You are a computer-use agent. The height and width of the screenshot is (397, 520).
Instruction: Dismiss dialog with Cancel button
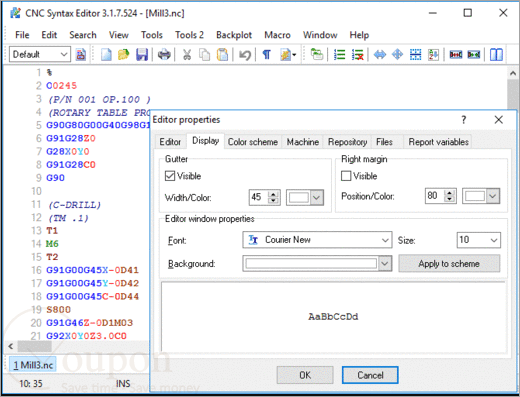370,375
